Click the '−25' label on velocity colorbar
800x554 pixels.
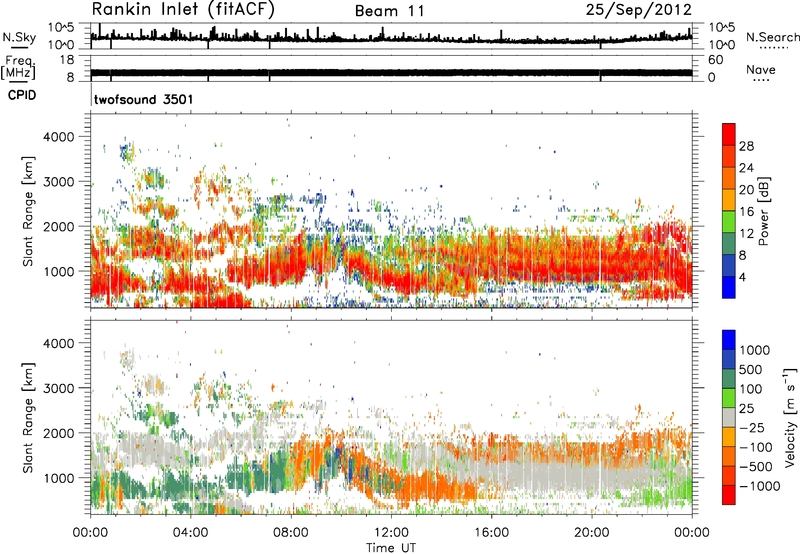click(x=752, y=428)
